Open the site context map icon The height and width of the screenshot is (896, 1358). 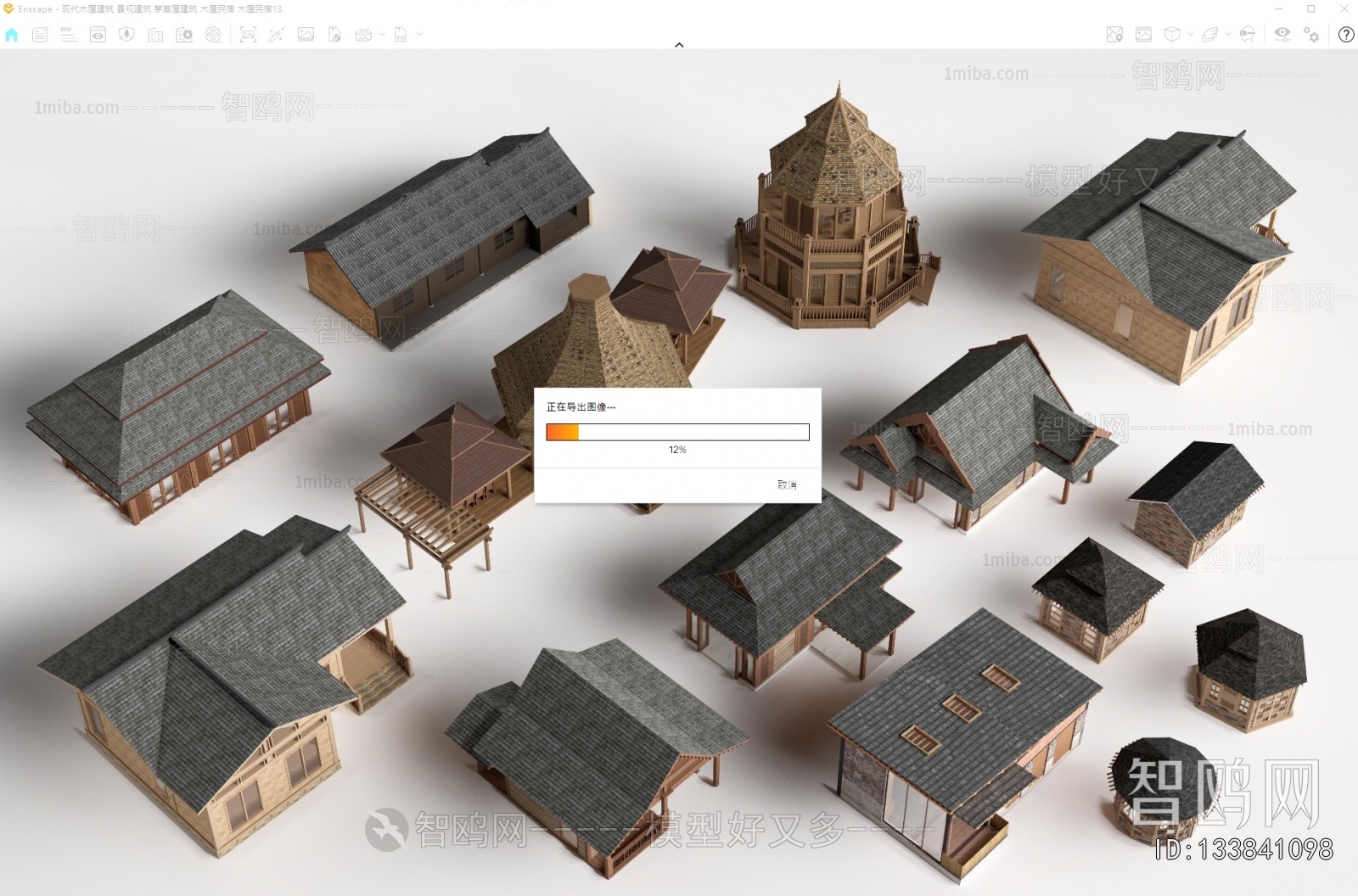[1114, 35]
